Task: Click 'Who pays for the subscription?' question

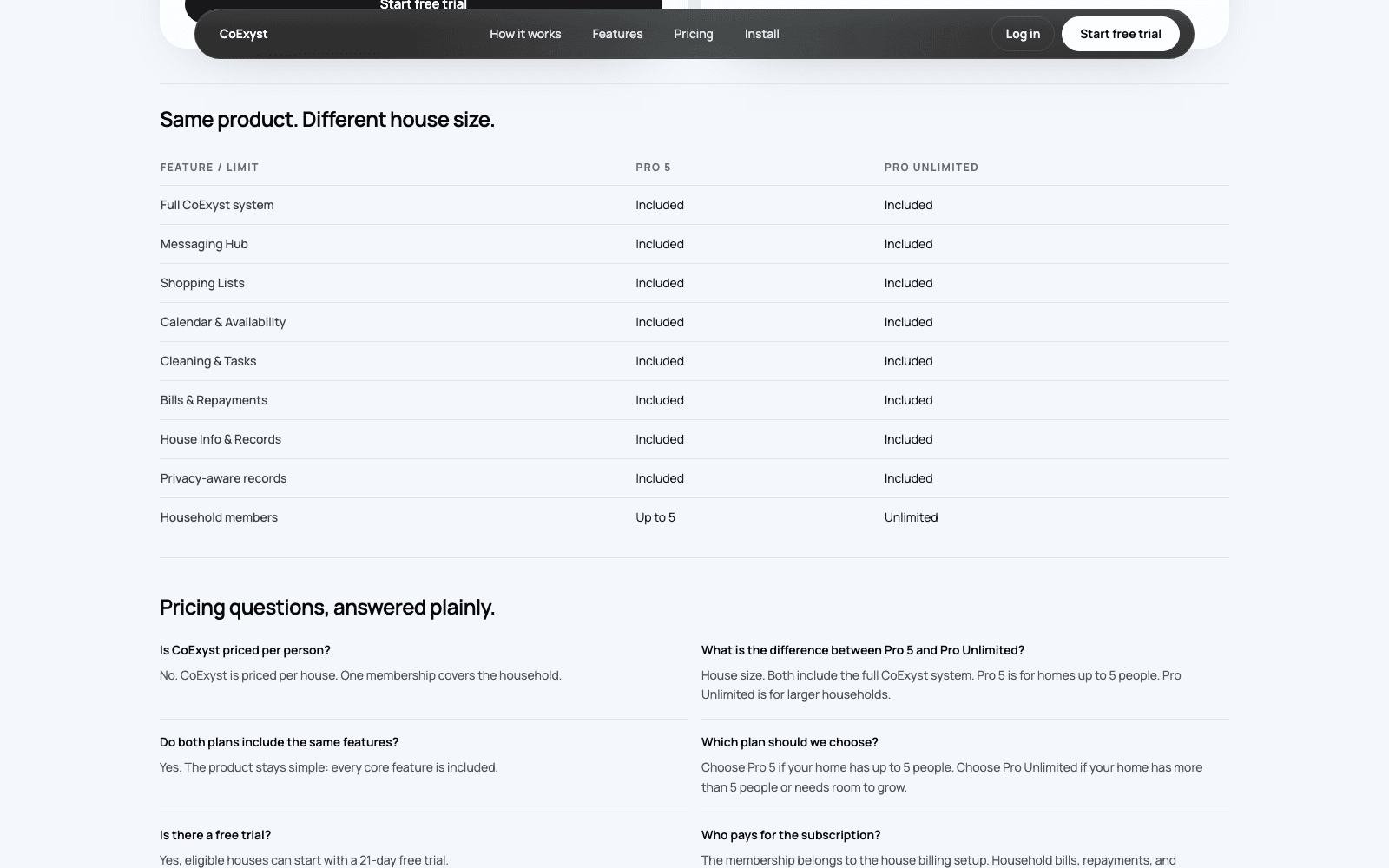Action: 791,835
